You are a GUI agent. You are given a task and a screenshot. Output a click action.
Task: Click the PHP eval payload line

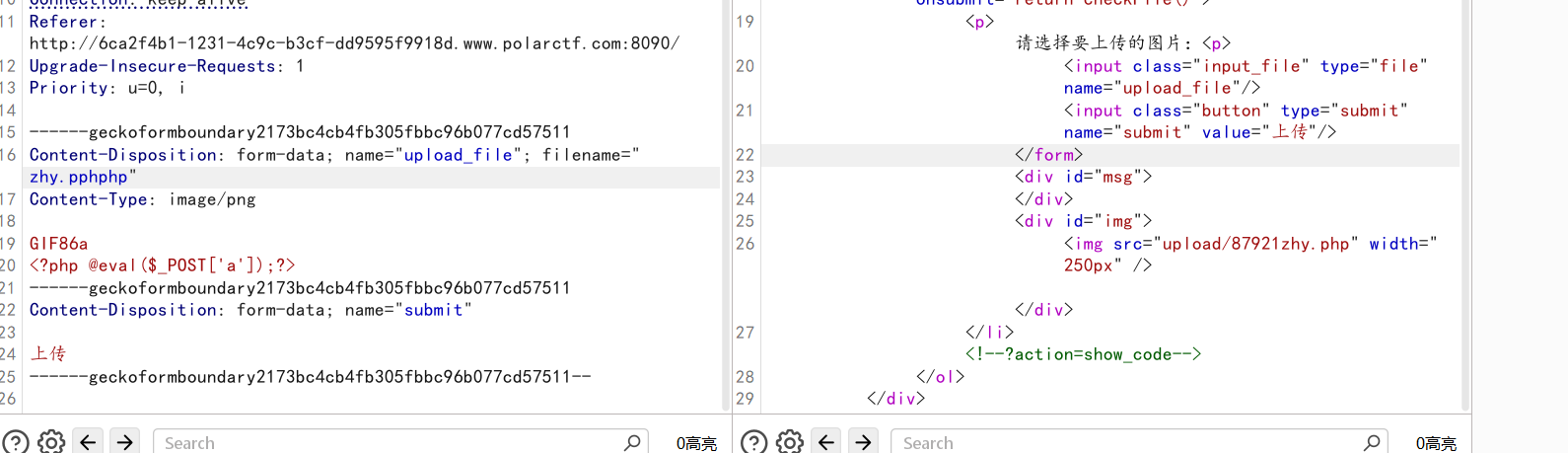click(162, 265)
